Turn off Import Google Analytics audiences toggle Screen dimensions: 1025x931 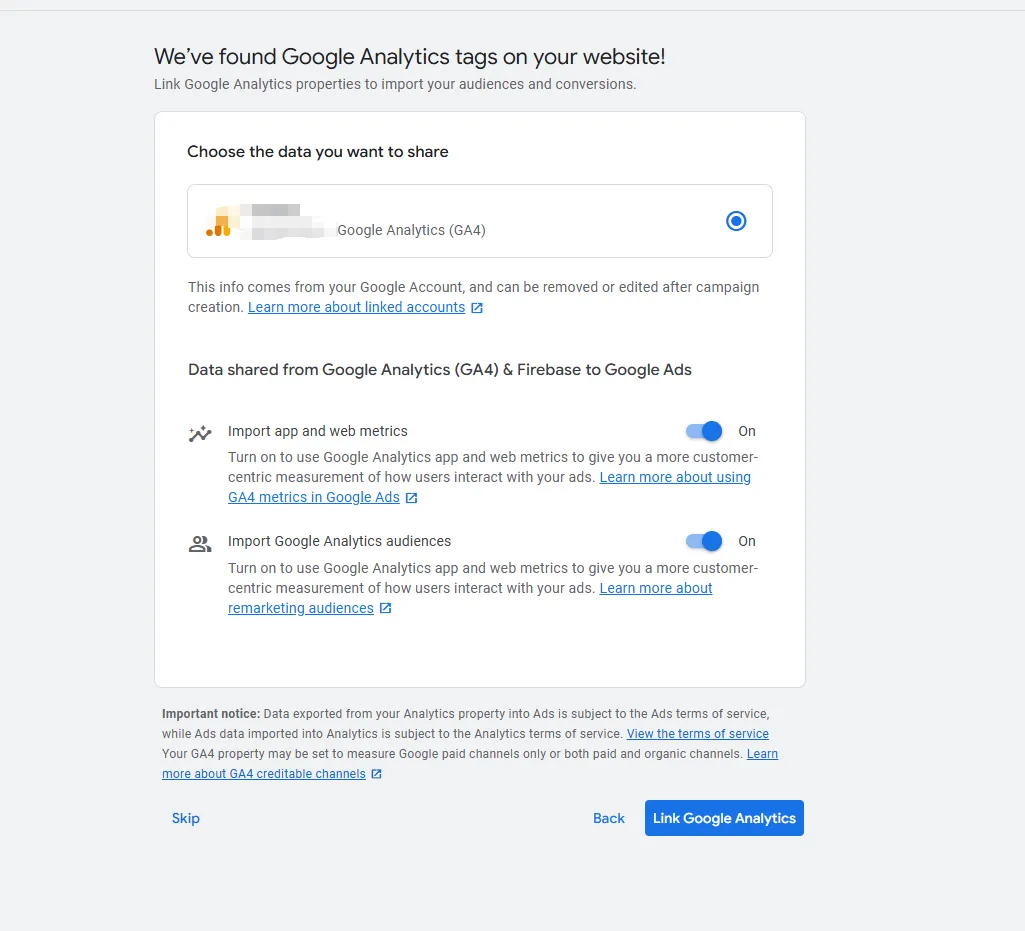coord(703,541)
